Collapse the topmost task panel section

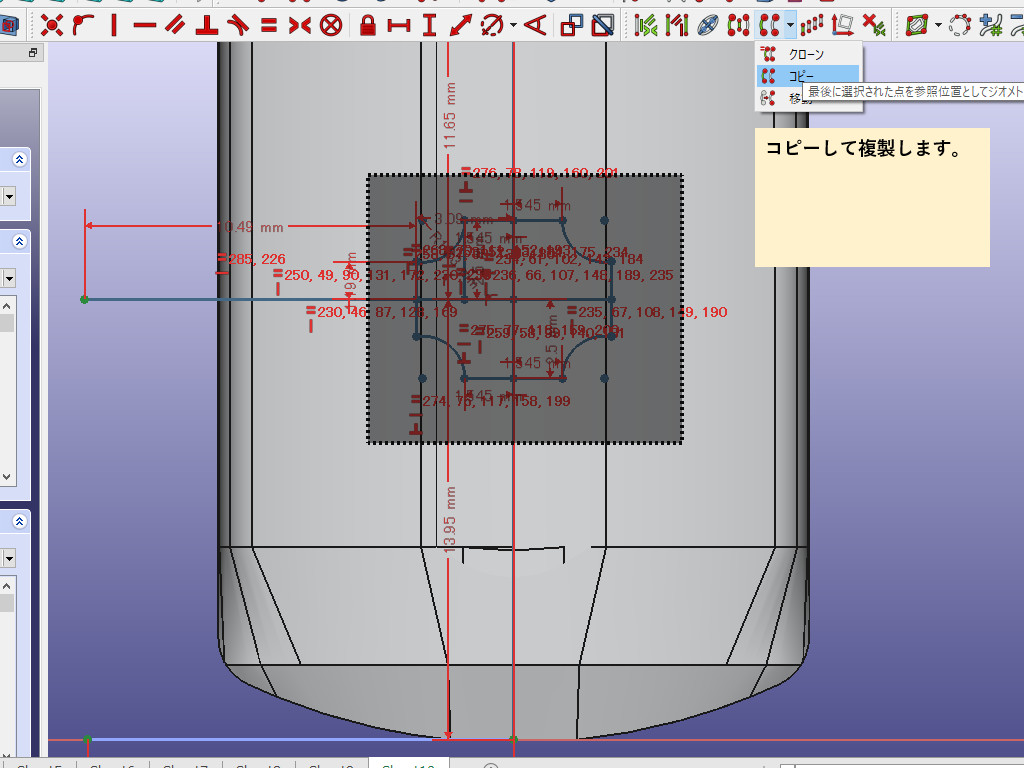(x=19, y=159)
